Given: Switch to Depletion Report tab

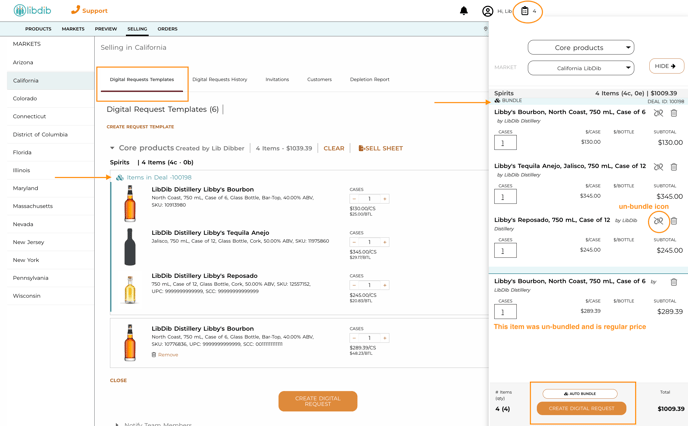Looking at the screenshot, I should point(369,79).
